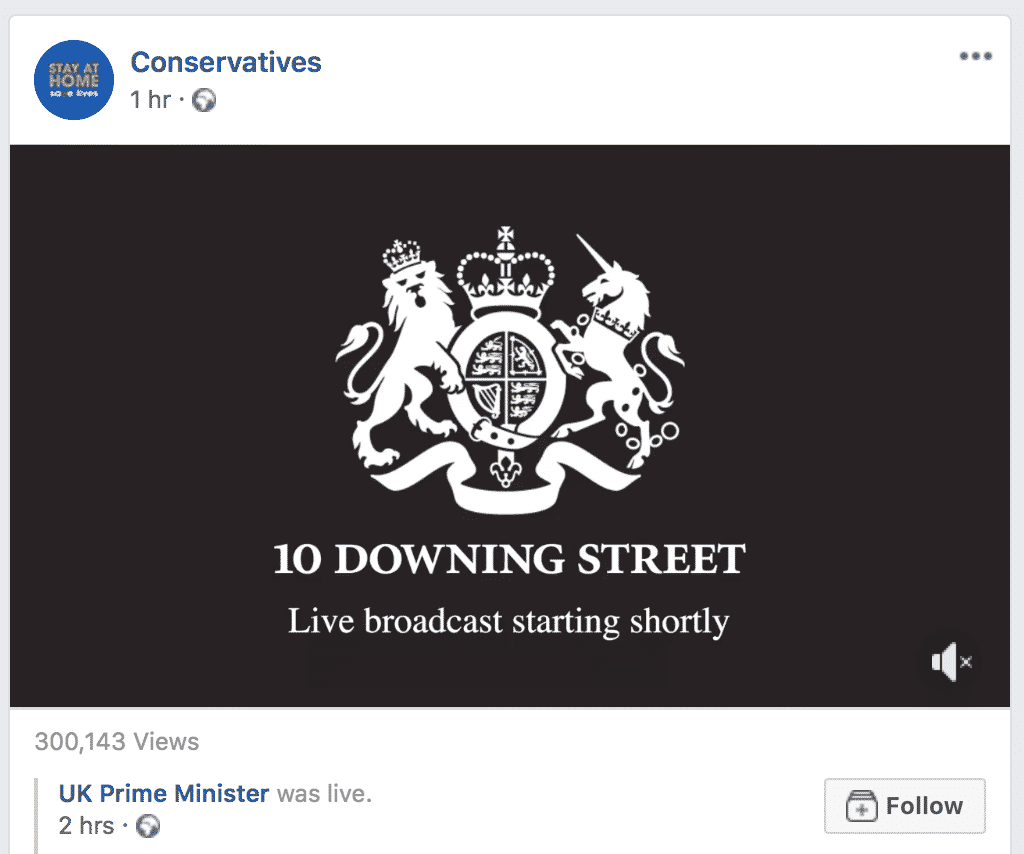
Task: Follow the UK Prime Minister page
Action: click(904, 806)
